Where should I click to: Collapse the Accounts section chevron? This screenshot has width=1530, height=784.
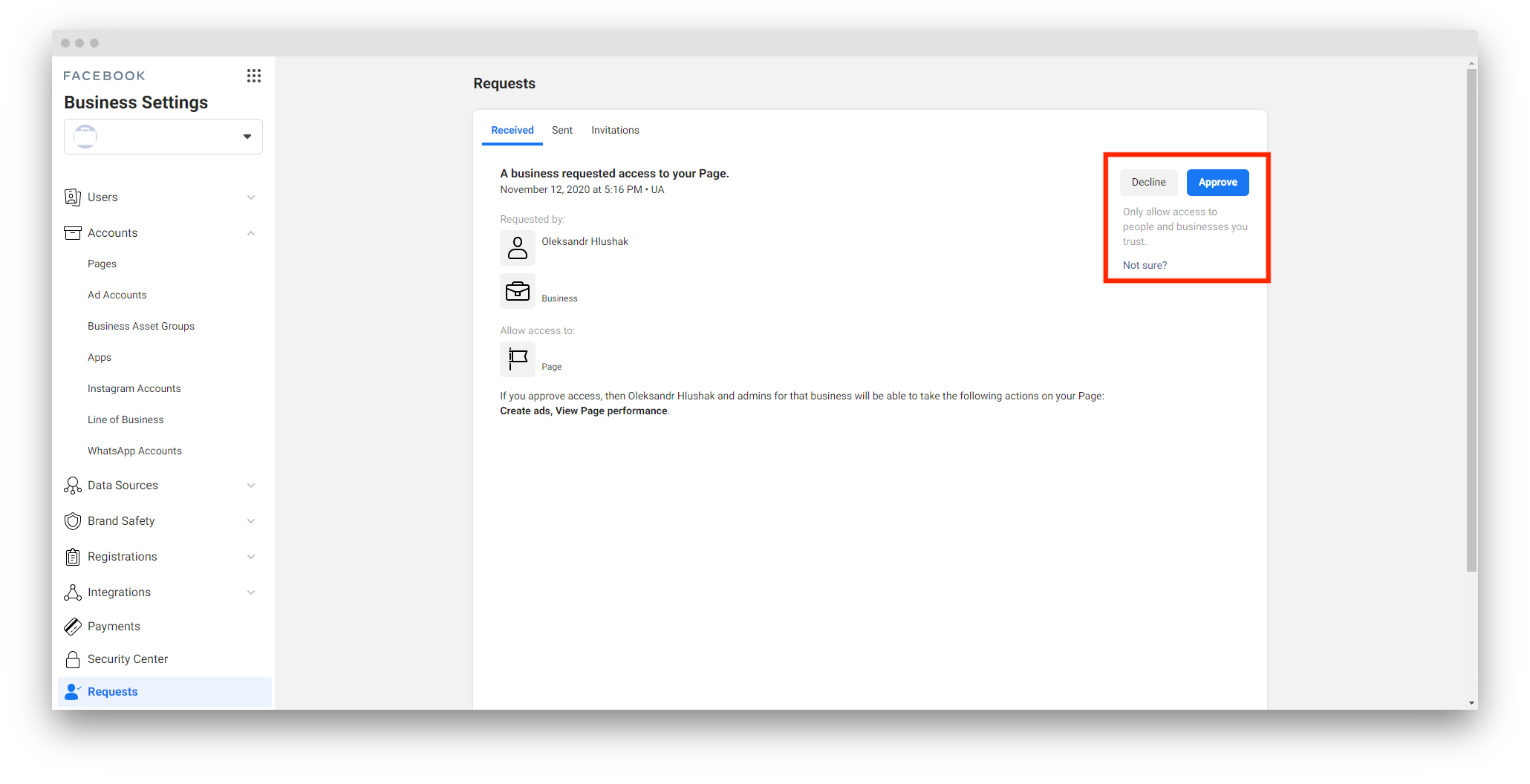pos(251,233)
